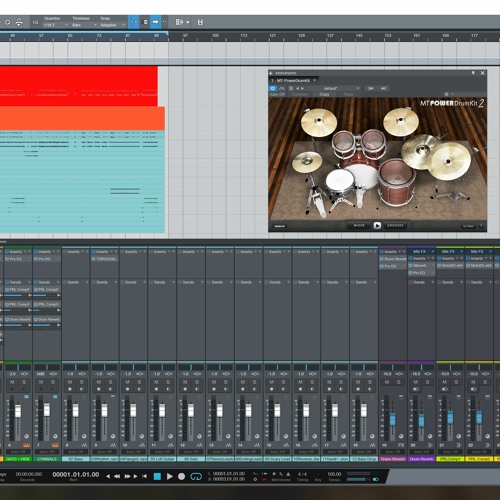Select the HATS + RIDE channel name label
This screenshot has height=500, width=500.
click(18, 459)
